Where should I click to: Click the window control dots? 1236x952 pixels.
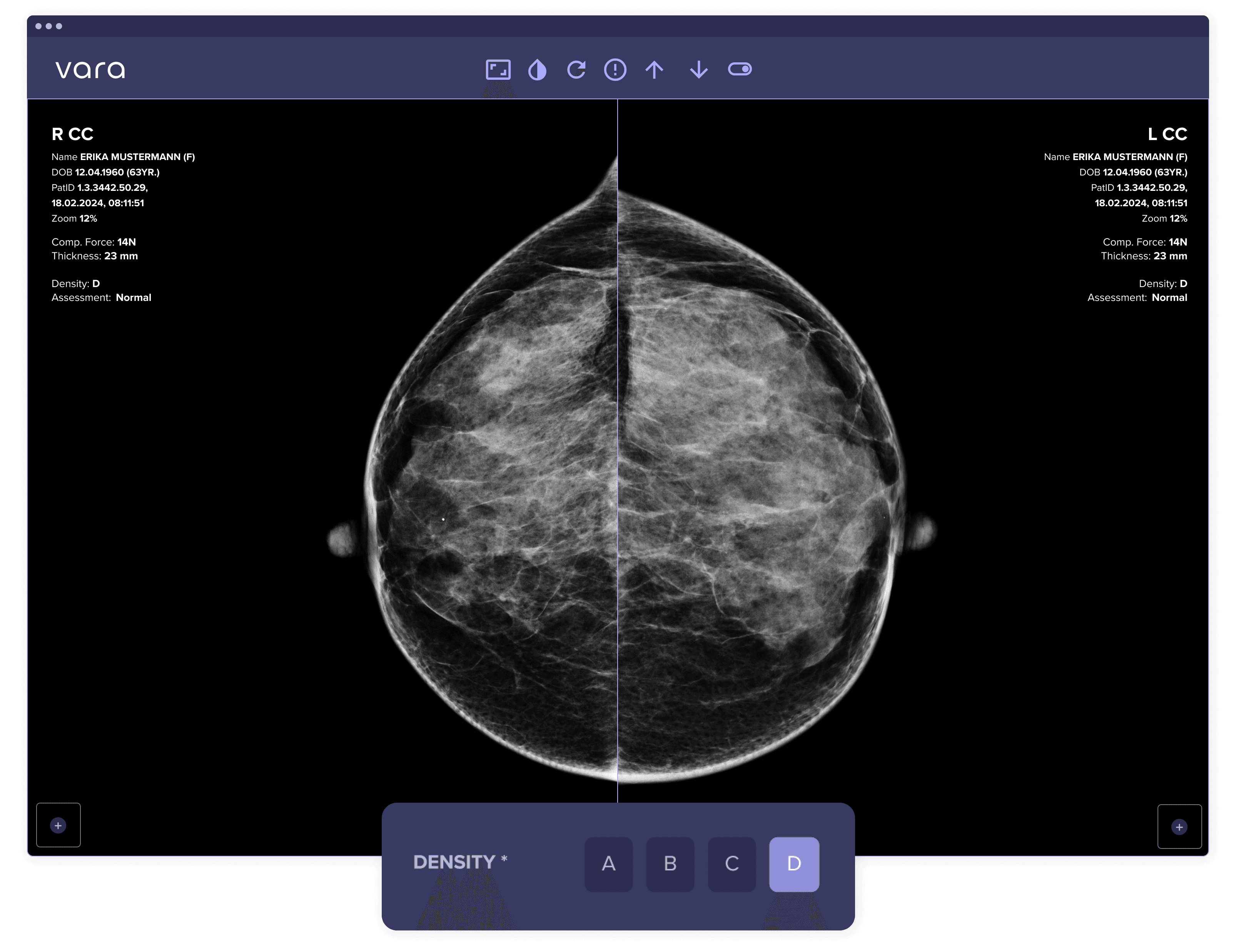[x=48, y=26]
